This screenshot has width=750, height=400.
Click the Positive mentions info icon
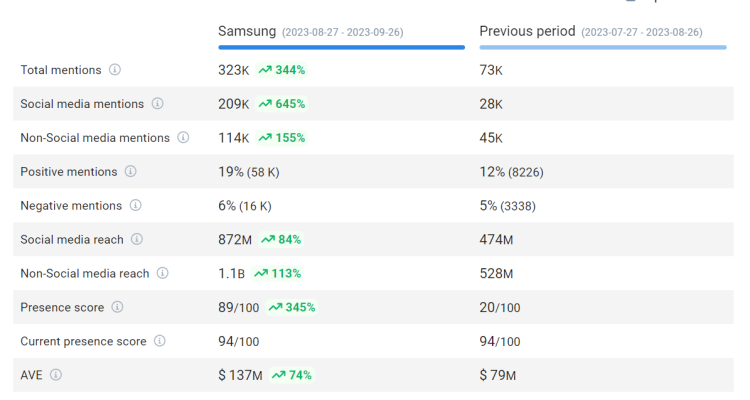pos(131,172)
